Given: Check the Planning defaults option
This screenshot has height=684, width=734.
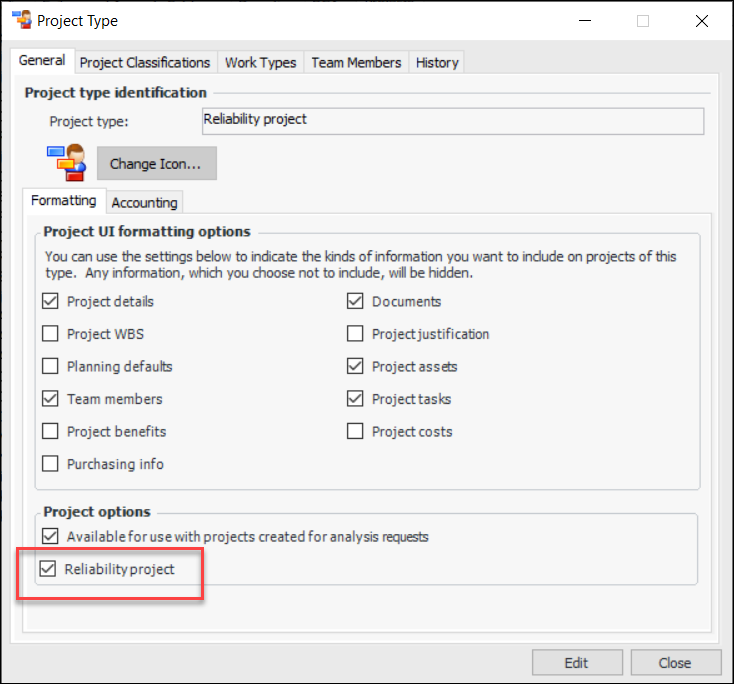Looking at the screenshot, I should point(51,366).
